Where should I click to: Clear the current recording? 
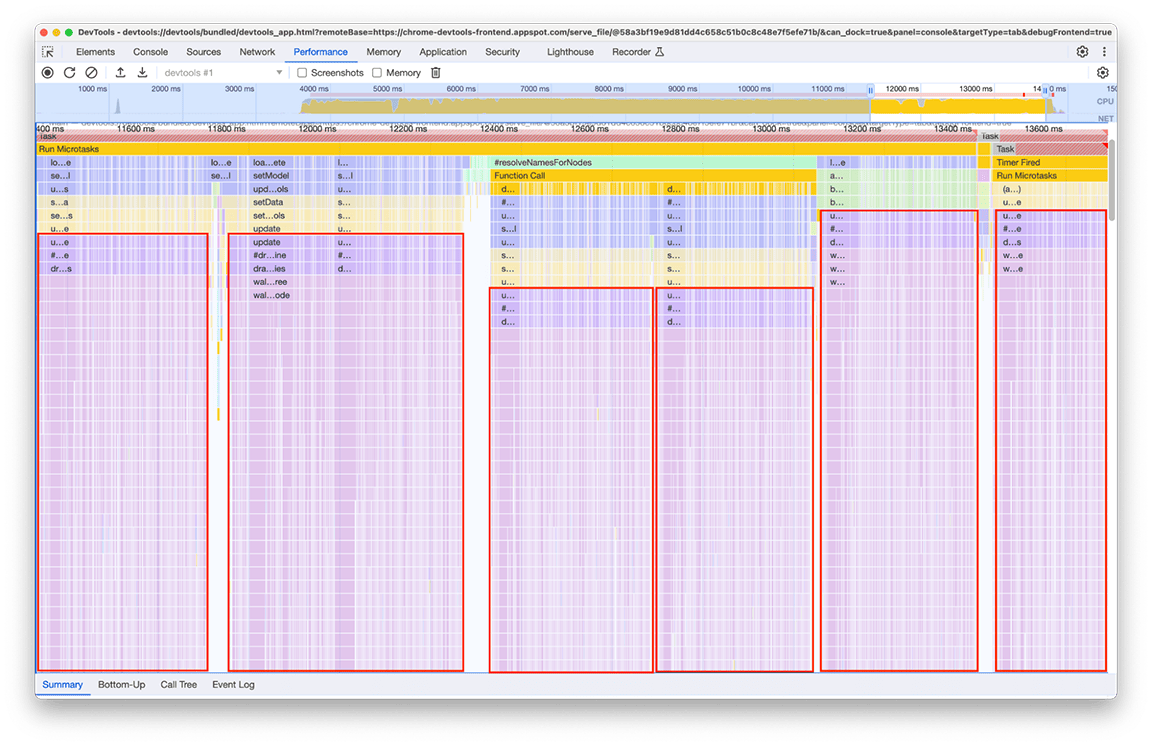click(91, 72)
